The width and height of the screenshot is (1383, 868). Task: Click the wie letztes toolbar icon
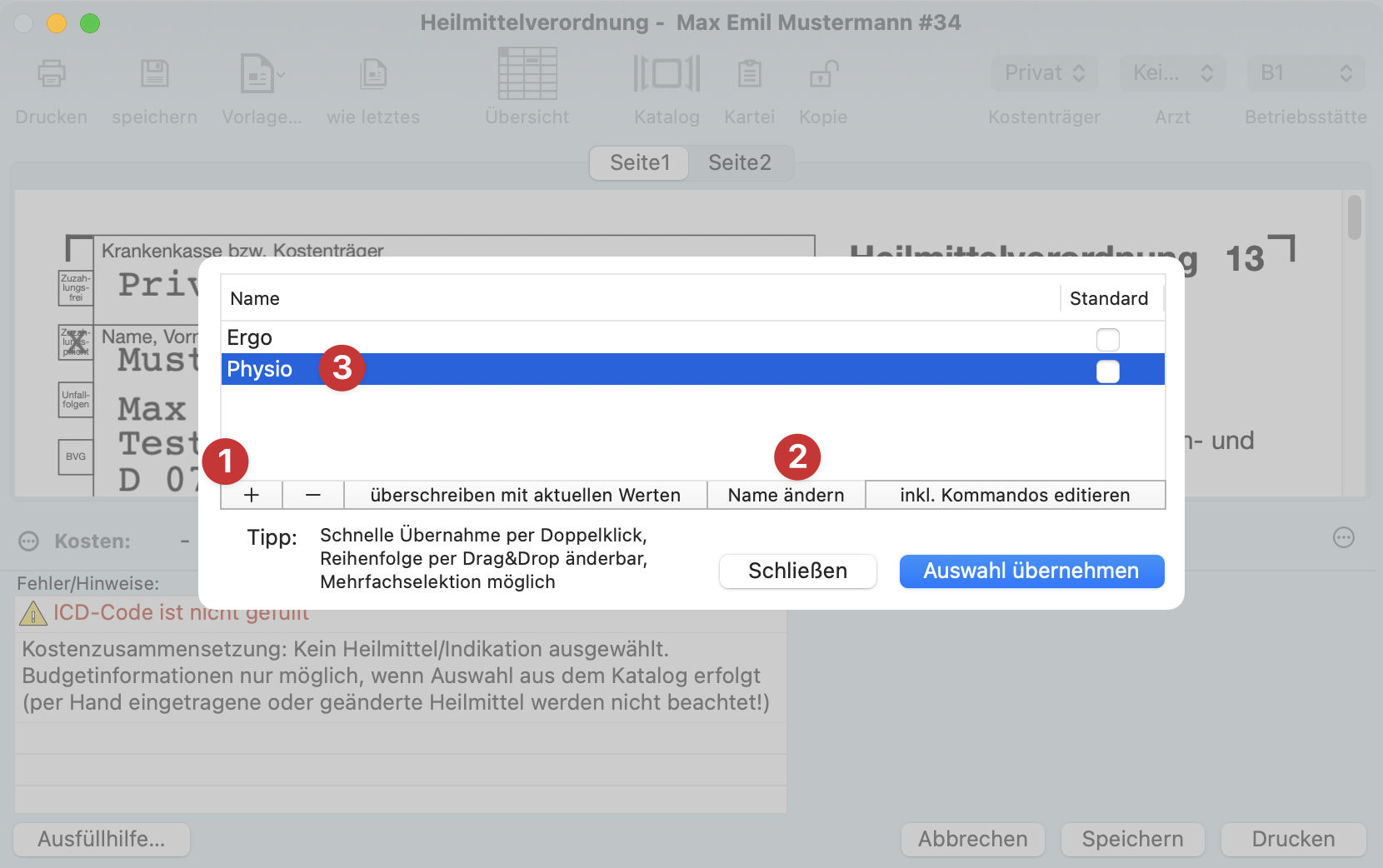click(x=373, y=74)
